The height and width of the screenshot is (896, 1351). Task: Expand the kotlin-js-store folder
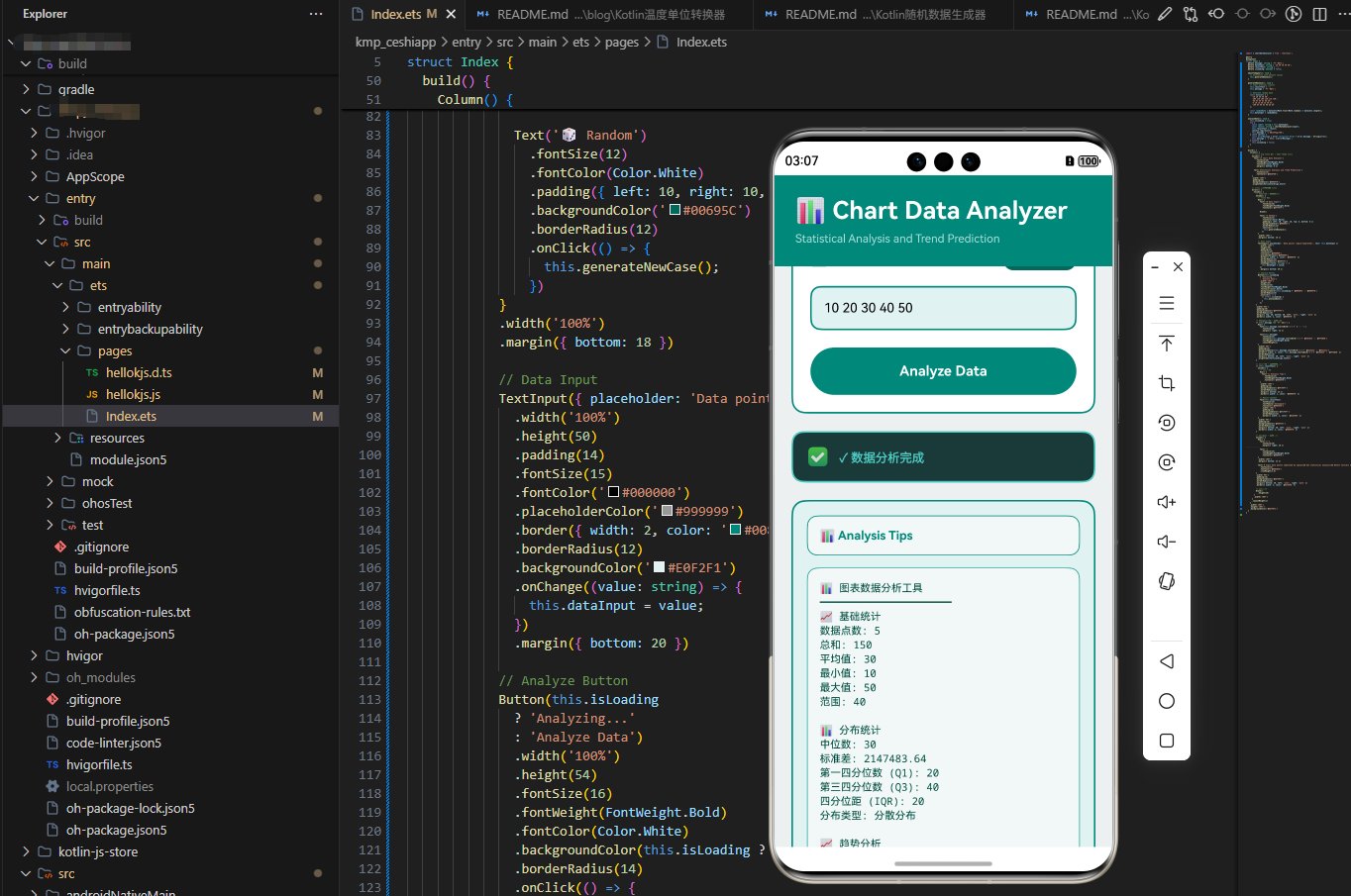[27, 851]
